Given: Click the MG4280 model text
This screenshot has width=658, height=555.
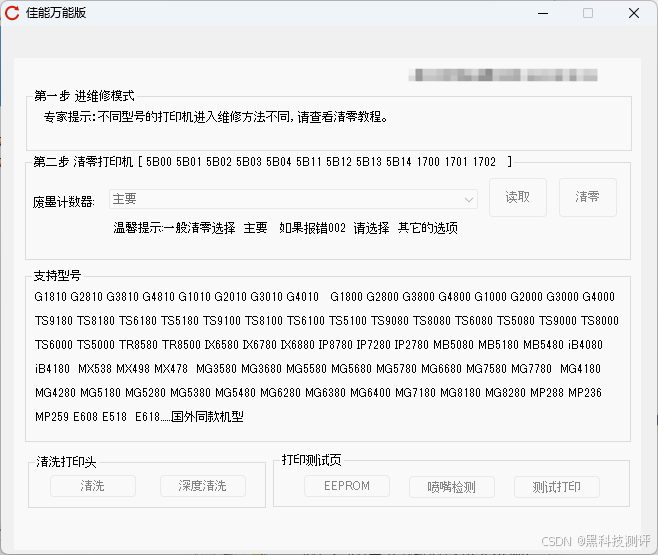Looking at the screenshot, I should [x=55, y=393].
